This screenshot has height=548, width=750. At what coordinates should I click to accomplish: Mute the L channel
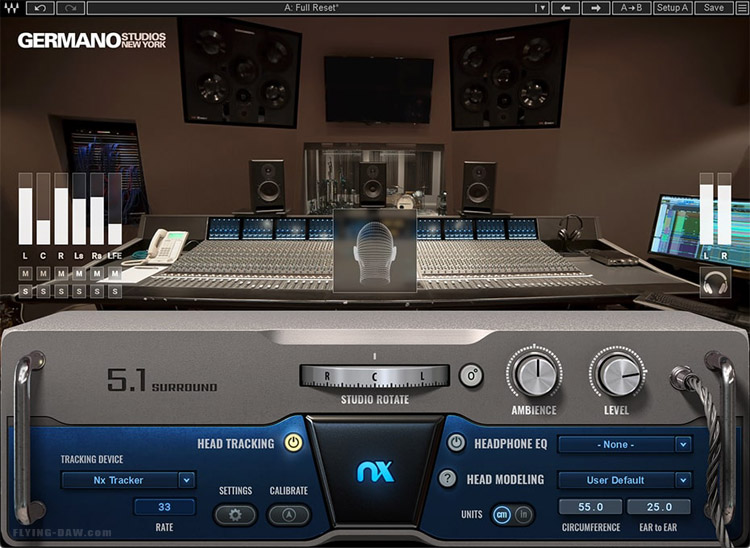pos(25,274)
